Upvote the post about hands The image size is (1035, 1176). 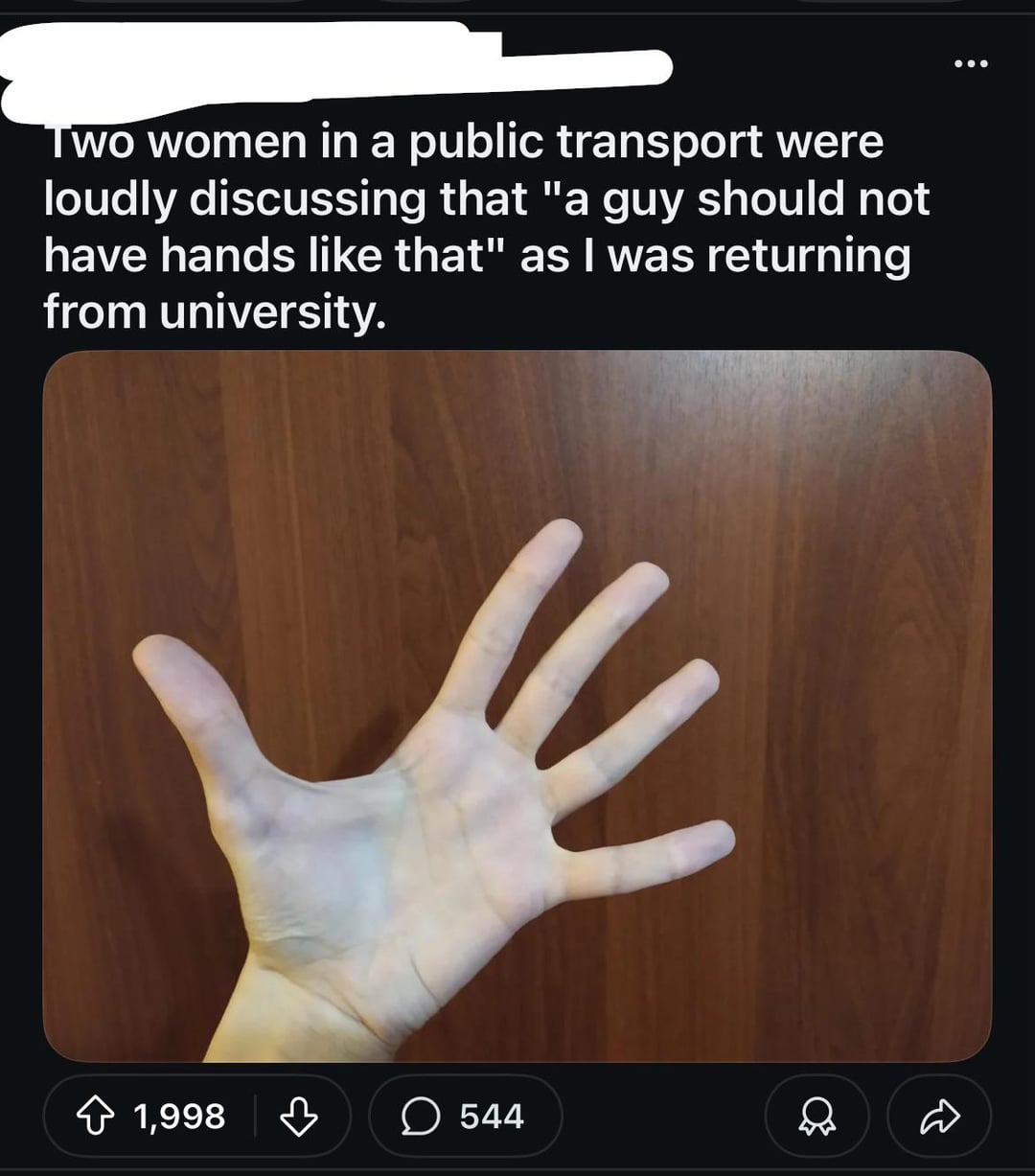tap(96, 1116)
